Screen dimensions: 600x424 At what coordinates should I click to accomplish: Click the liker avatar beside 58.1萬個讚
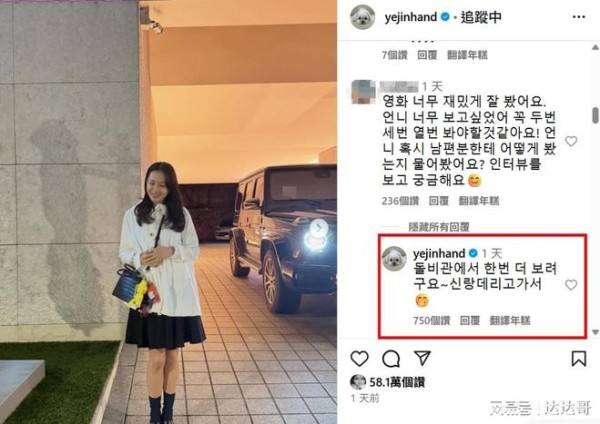pos(358,382)
